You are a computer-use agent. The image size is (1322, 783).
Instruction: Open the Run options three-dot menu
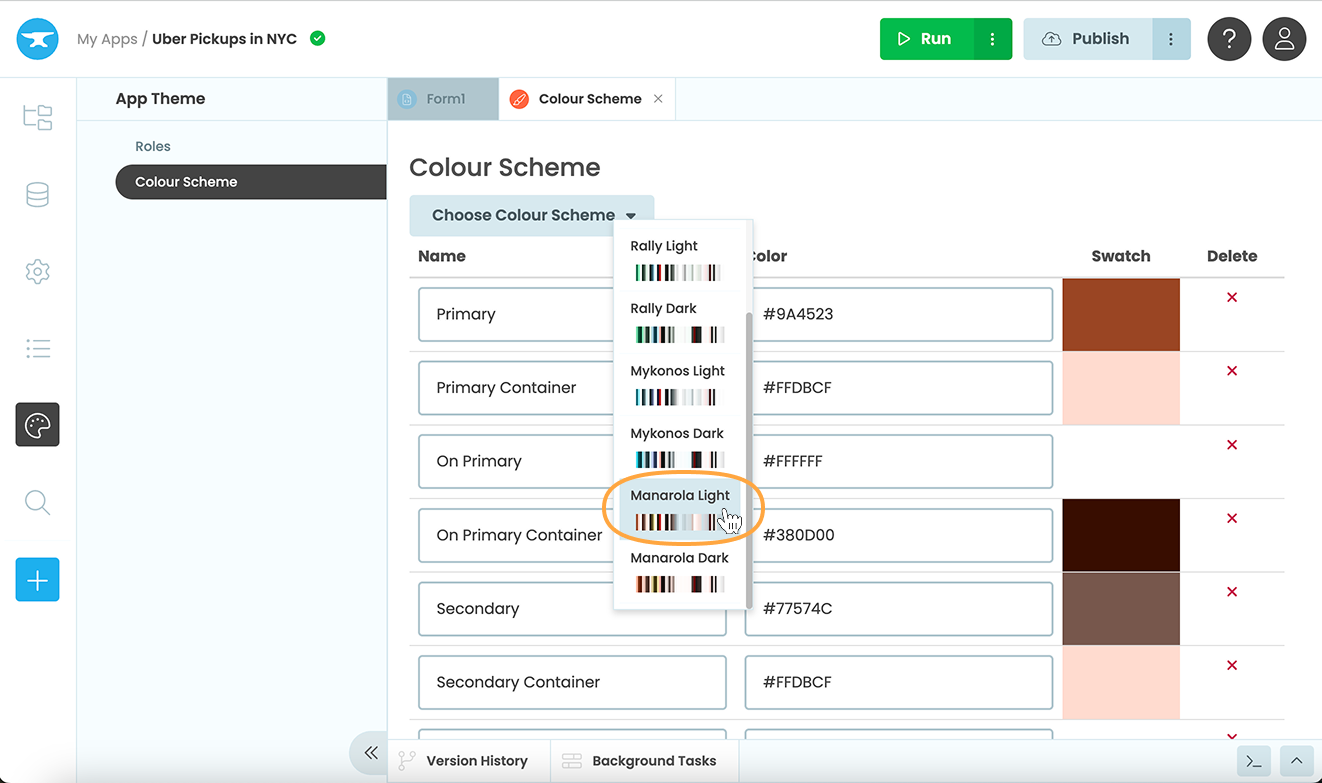click(x=992, y=38)
